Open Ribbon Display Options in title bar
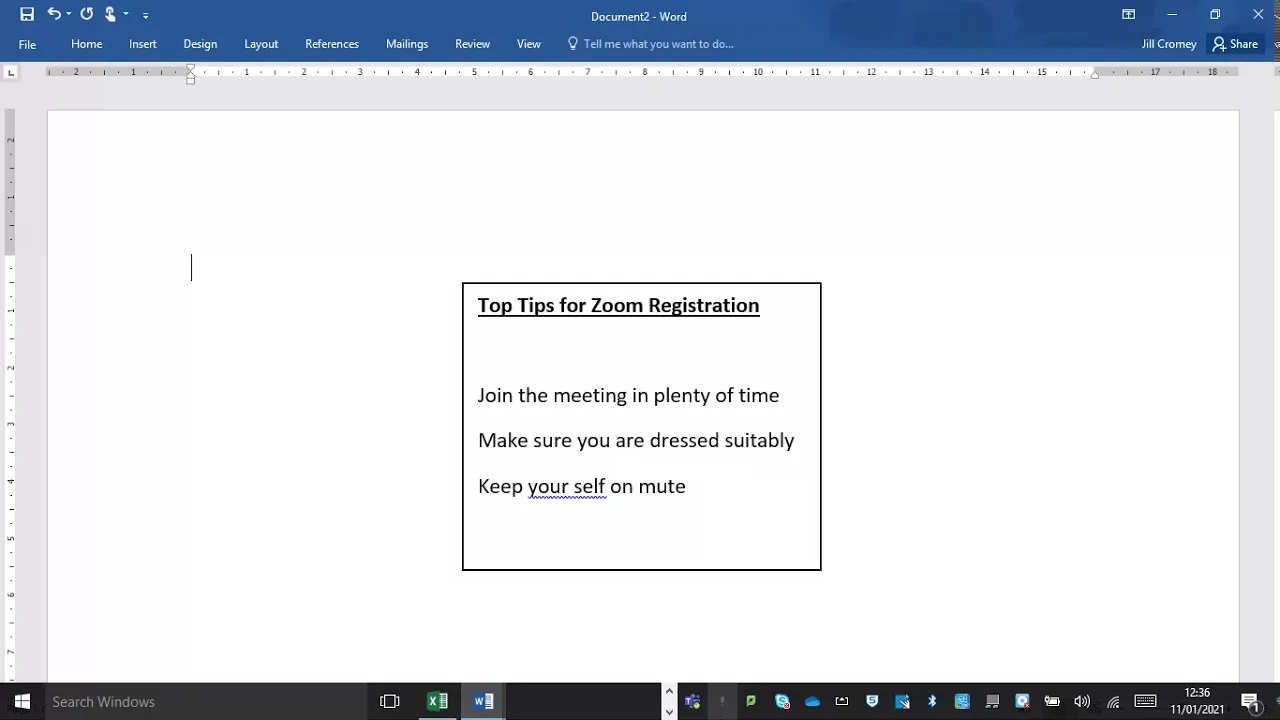The width and height of the screenshot is (1280, 720). pos(1128,15)
